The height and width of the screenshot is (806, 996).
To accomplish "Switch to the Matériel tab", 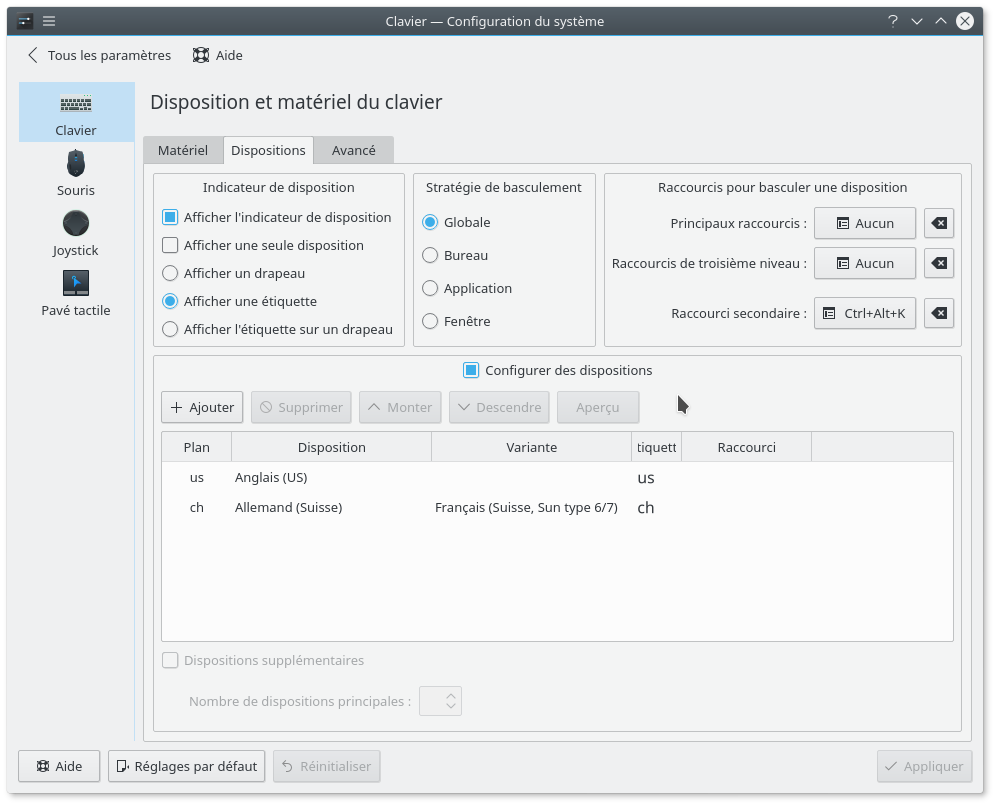I will pyautogui.click(x=183, y=151).
